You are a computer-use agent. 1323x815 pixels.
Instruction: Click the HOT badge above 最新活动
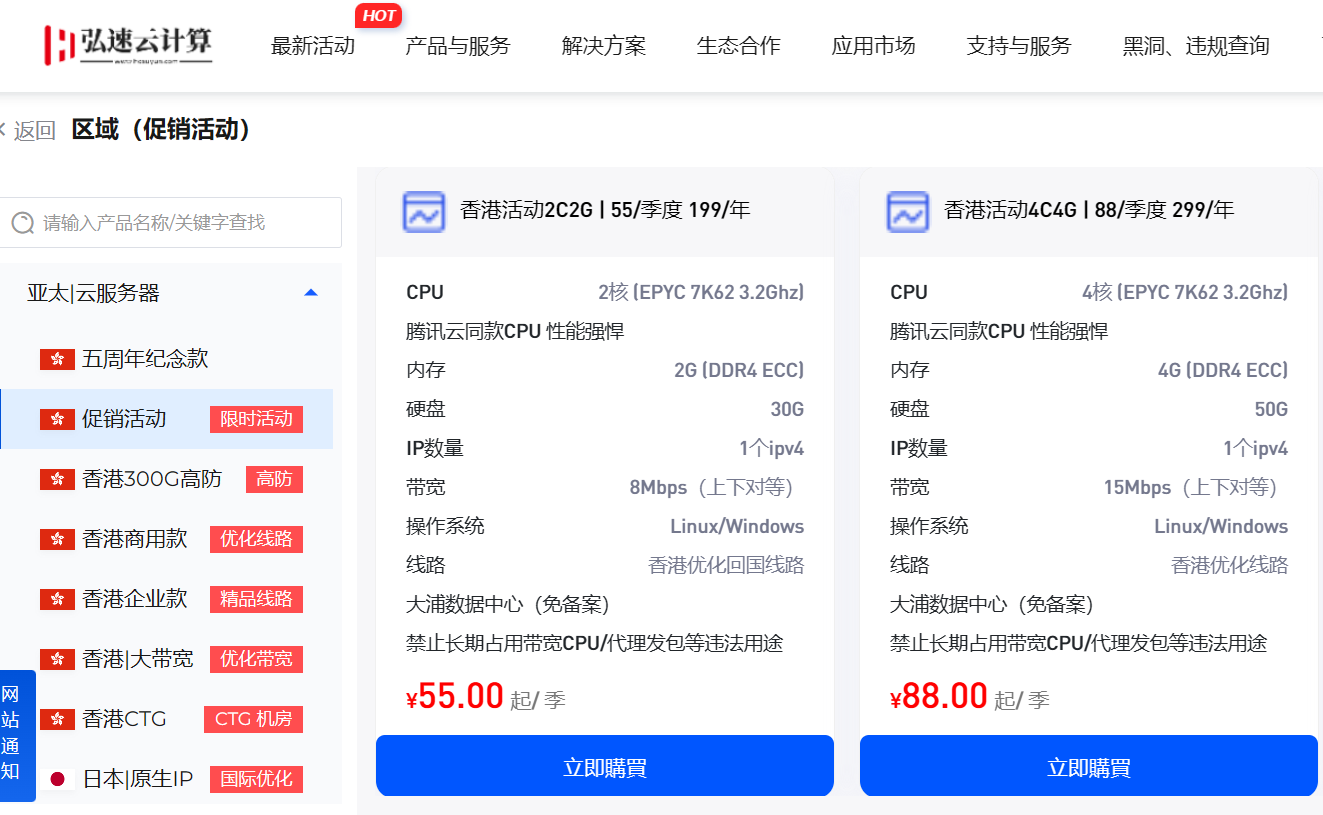point(378,15)
